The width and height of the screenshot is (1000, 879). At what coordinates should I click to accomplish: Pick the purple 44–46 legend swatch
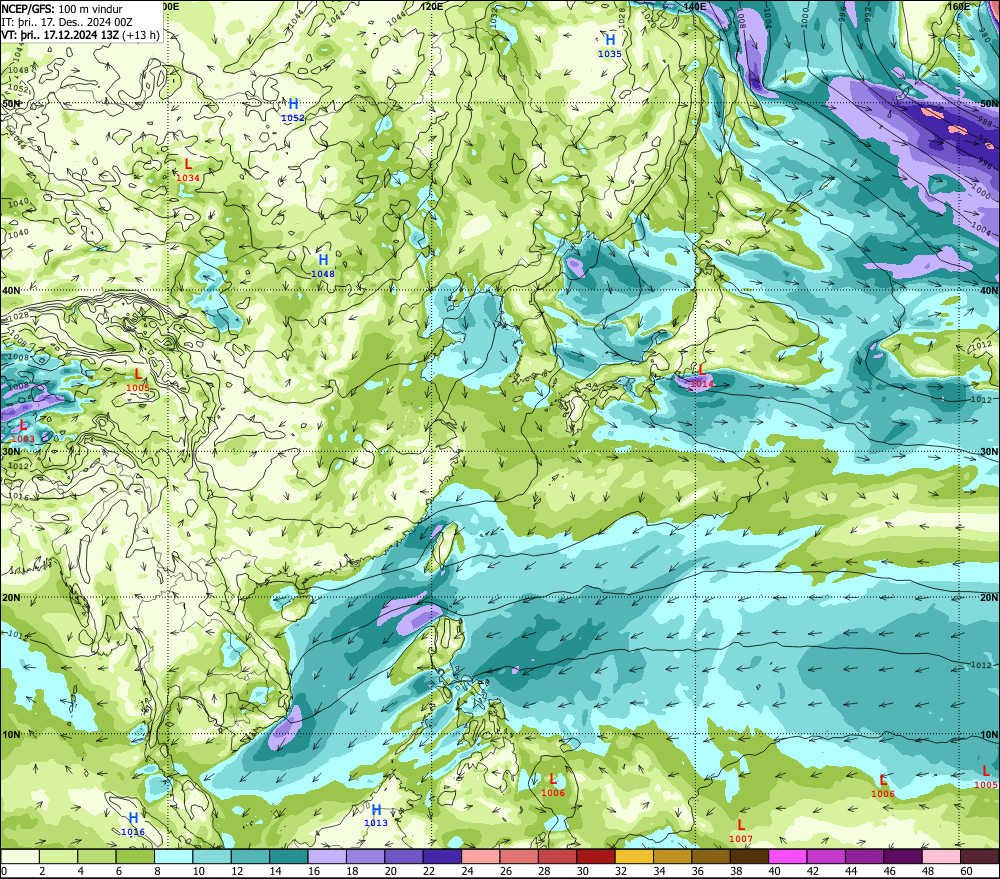pos(864,856)
